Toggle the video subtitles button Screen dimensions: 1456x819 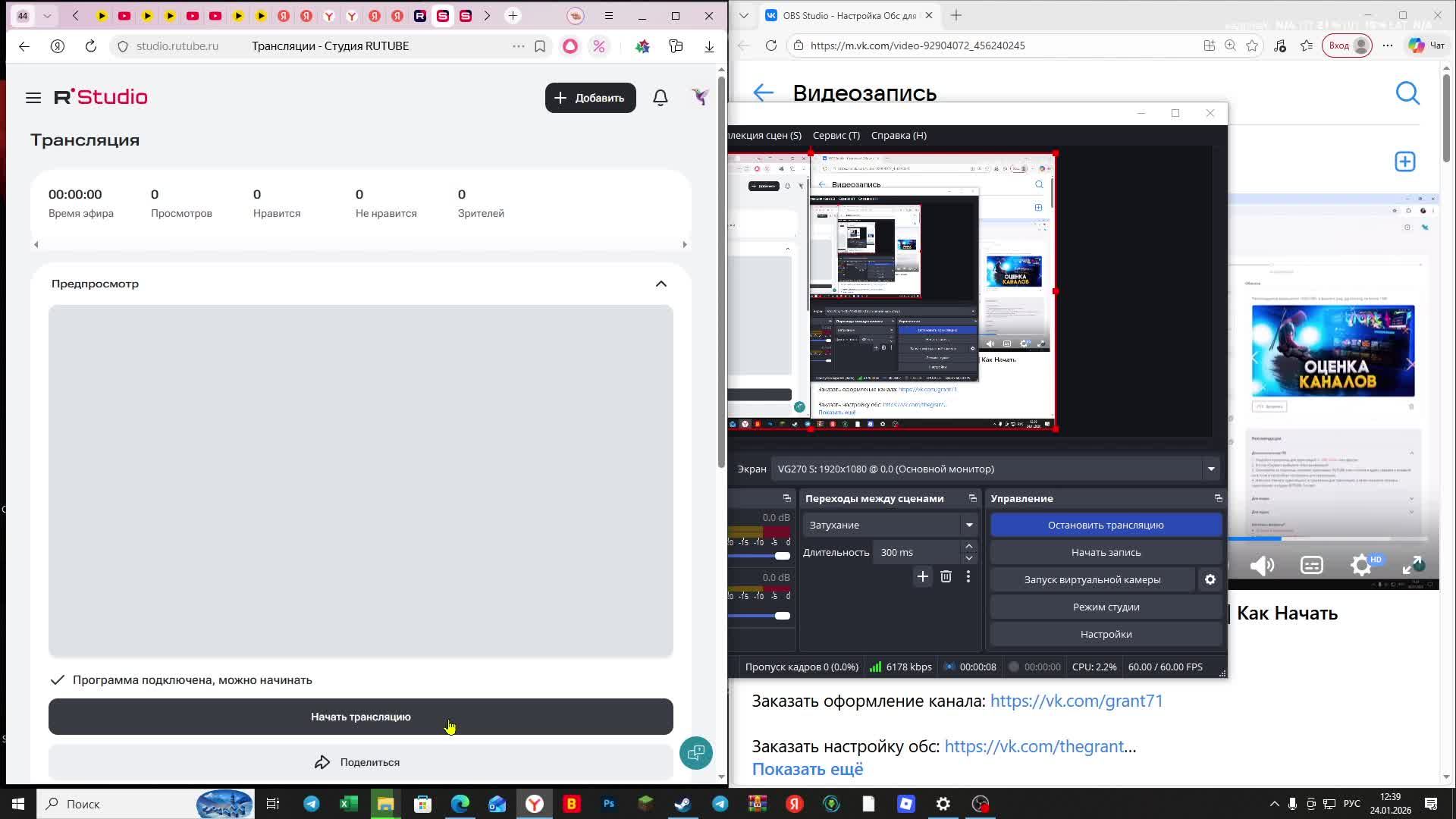(x=1311, y=566)
